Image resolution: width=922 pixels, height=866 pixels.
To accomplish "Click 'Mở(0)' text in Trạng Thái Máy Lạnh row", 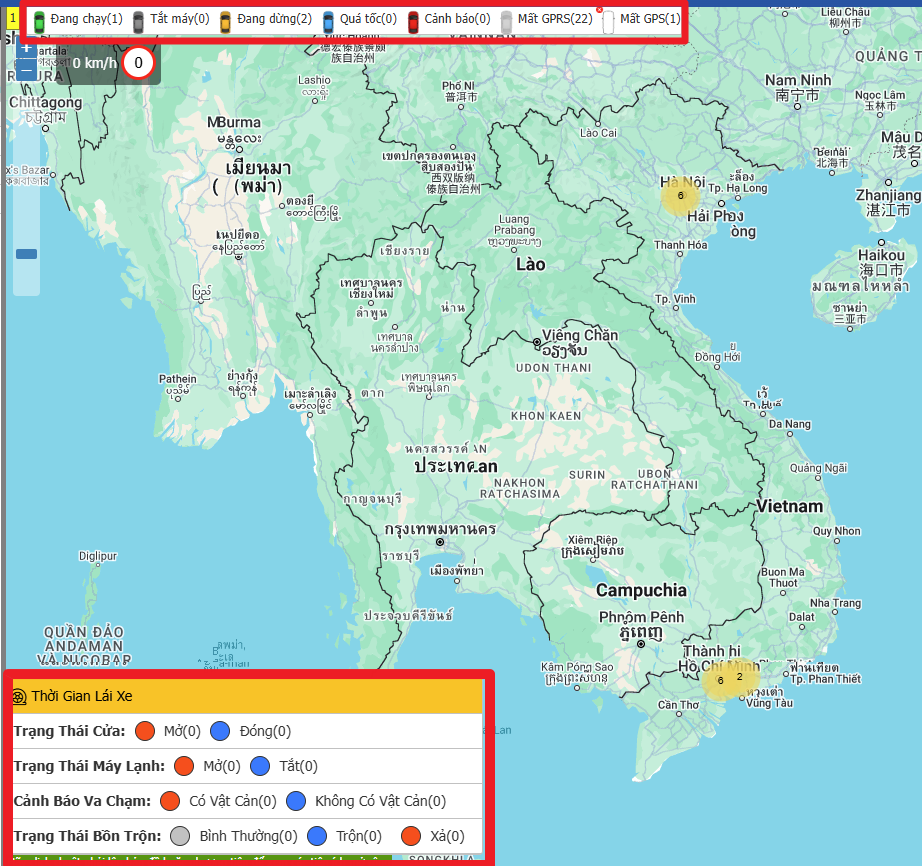I will 222,766.
